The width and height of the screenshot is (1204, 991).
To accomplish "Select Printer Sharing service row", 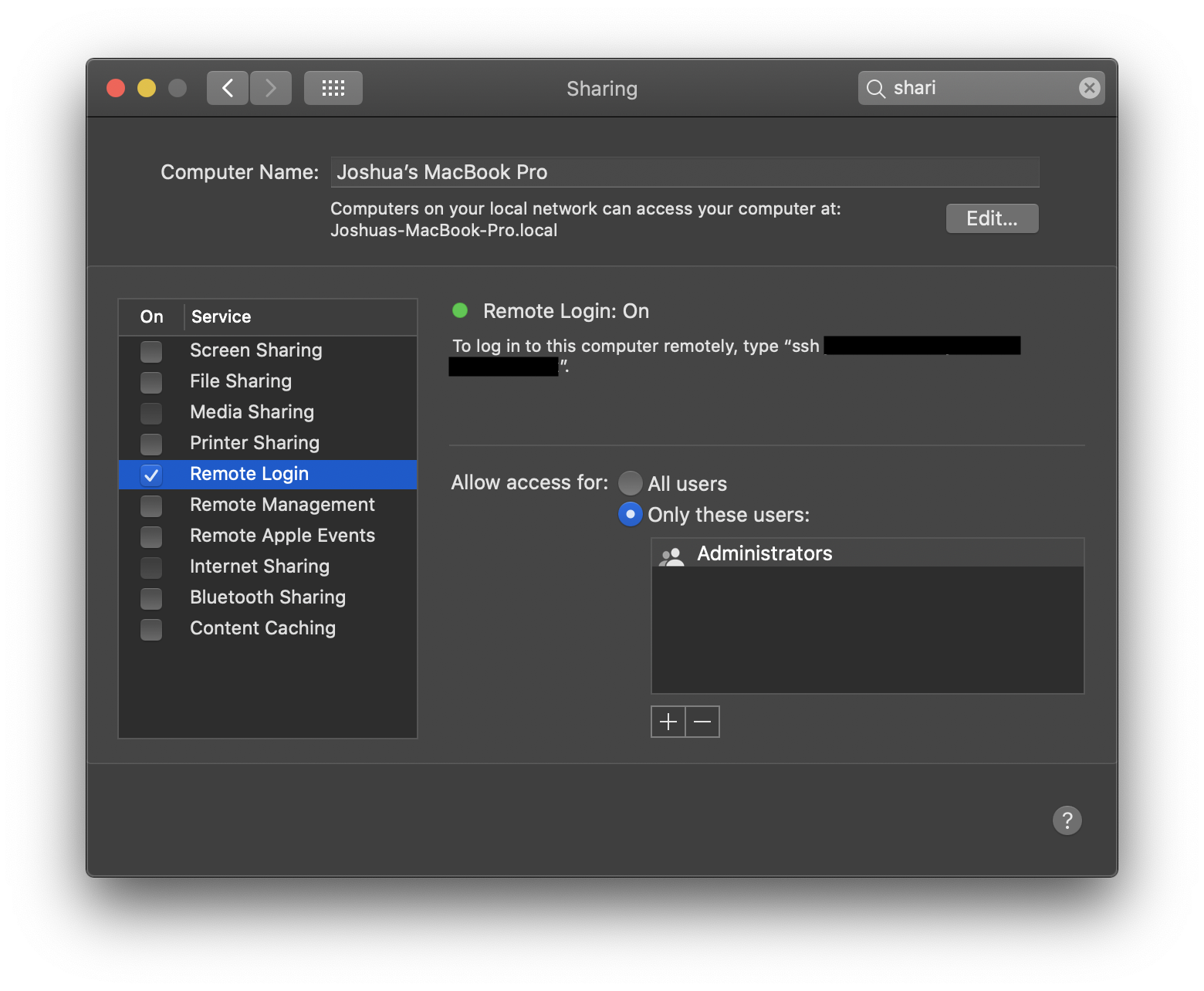I will click(268, 443).
